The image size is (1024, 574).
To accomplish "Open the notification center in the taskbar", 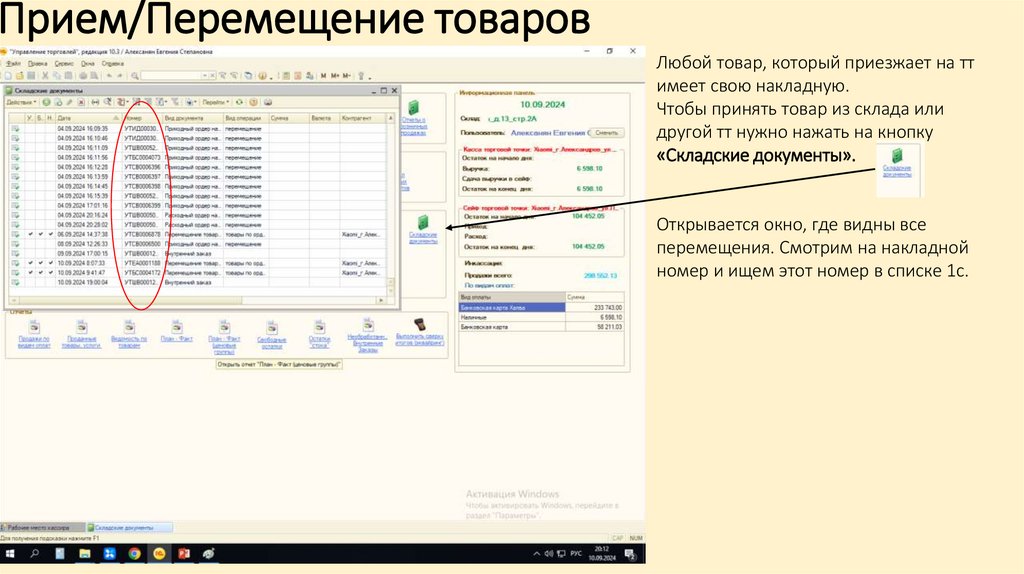I will pos(630,554).
